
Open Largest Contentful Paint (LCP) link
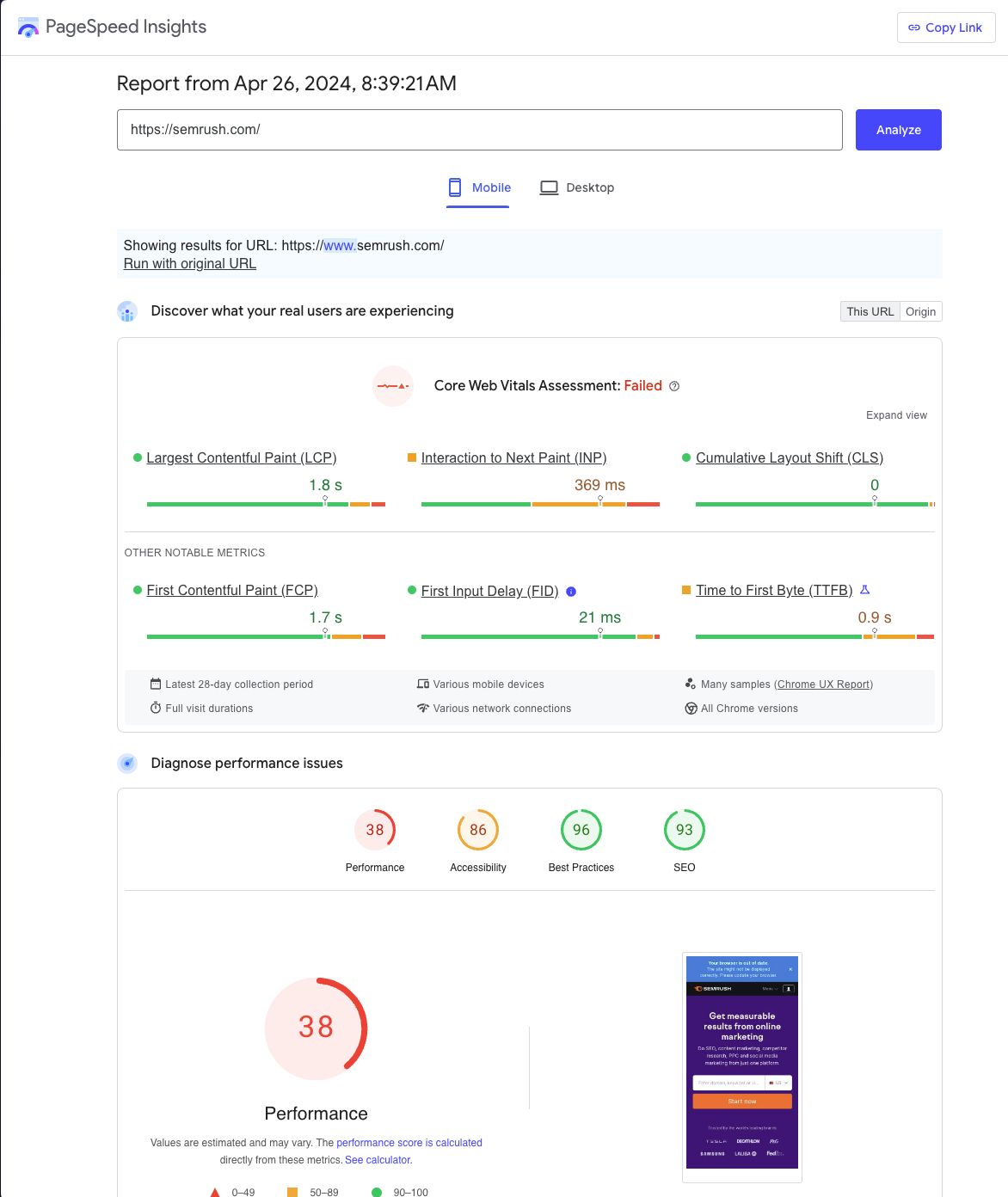(241, 458)
